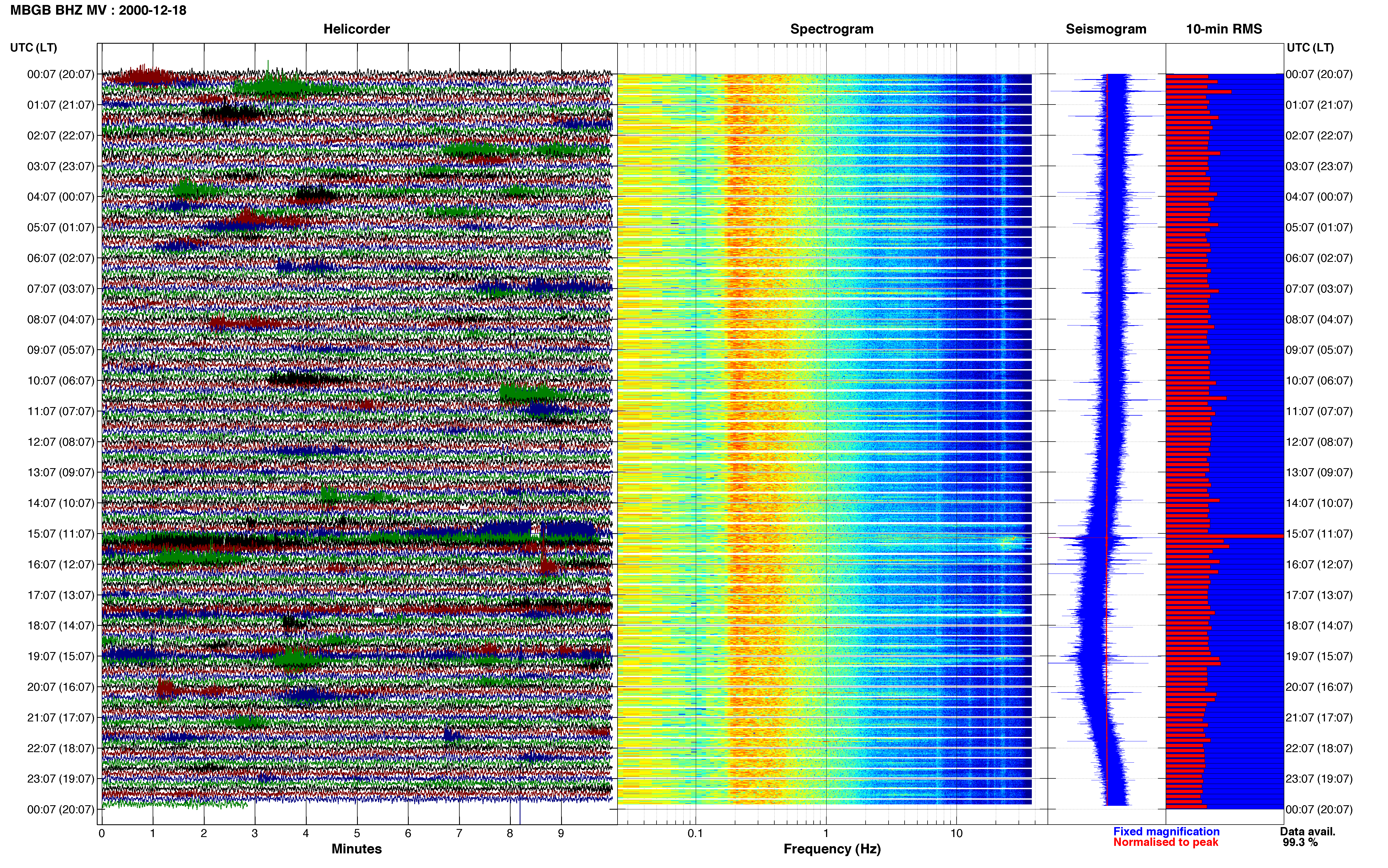Click the Normalised to peak legend text
This screenshot has width=1388, height=868.
click(1165, 842)
